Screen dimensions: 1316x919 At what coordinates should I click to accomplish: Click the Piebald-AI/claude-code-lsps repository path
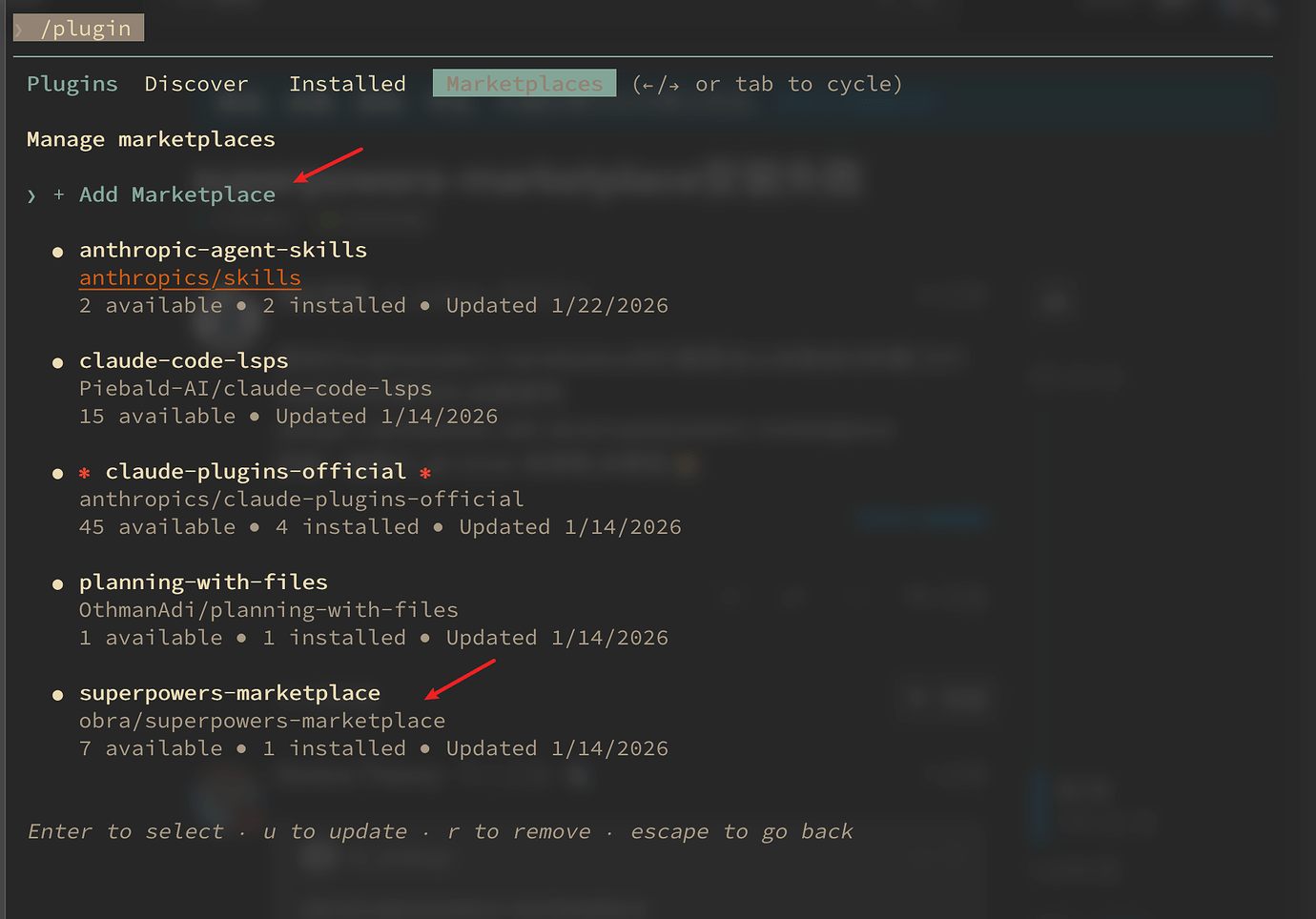[x=256, y=388]
